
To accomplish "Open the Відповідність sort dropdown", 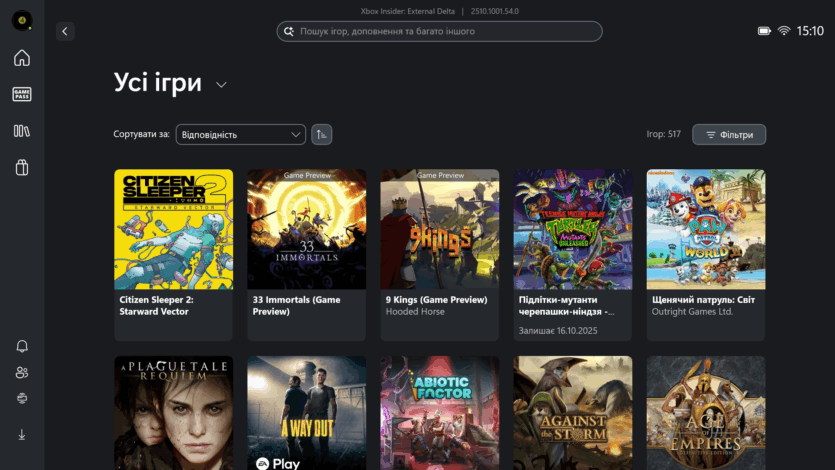I will 240,134.
